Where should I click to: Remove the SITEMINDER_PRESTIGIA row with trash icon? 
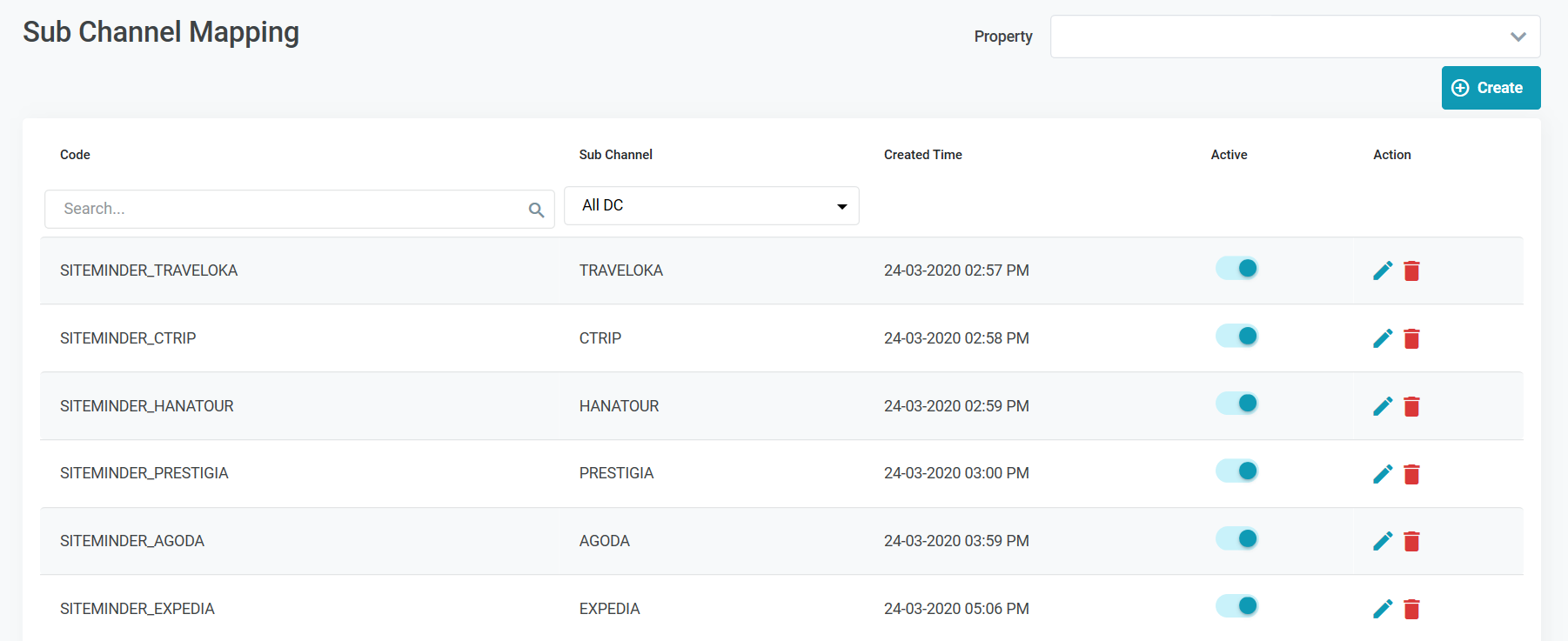click(x=1411, y=474)
